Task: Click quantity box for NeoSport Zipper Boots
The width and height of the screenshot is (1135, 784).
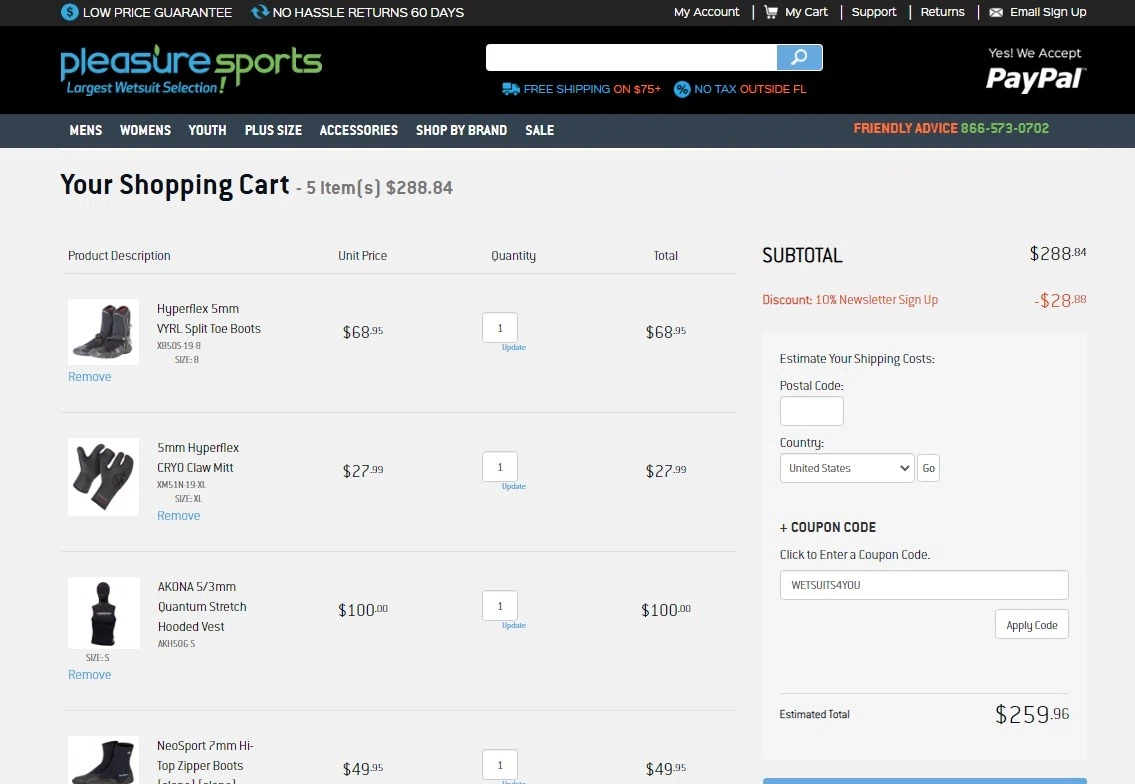Action: click(x=500, y=765)
